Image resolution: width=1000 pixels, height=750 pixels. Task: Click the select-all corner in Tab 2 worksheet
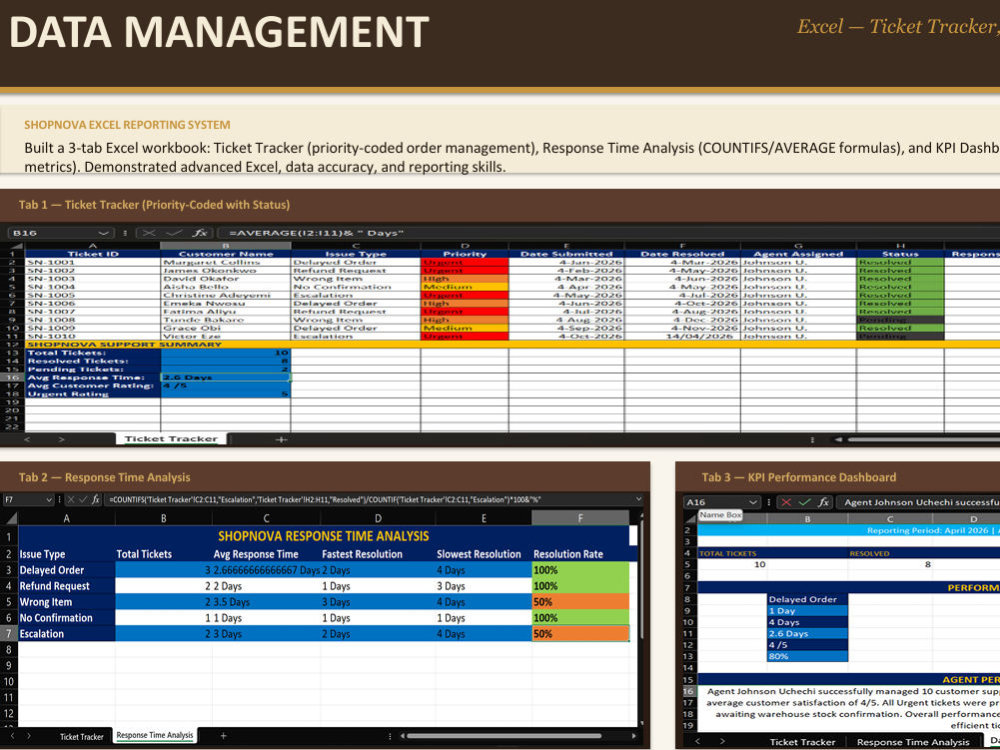click(9, 518)
